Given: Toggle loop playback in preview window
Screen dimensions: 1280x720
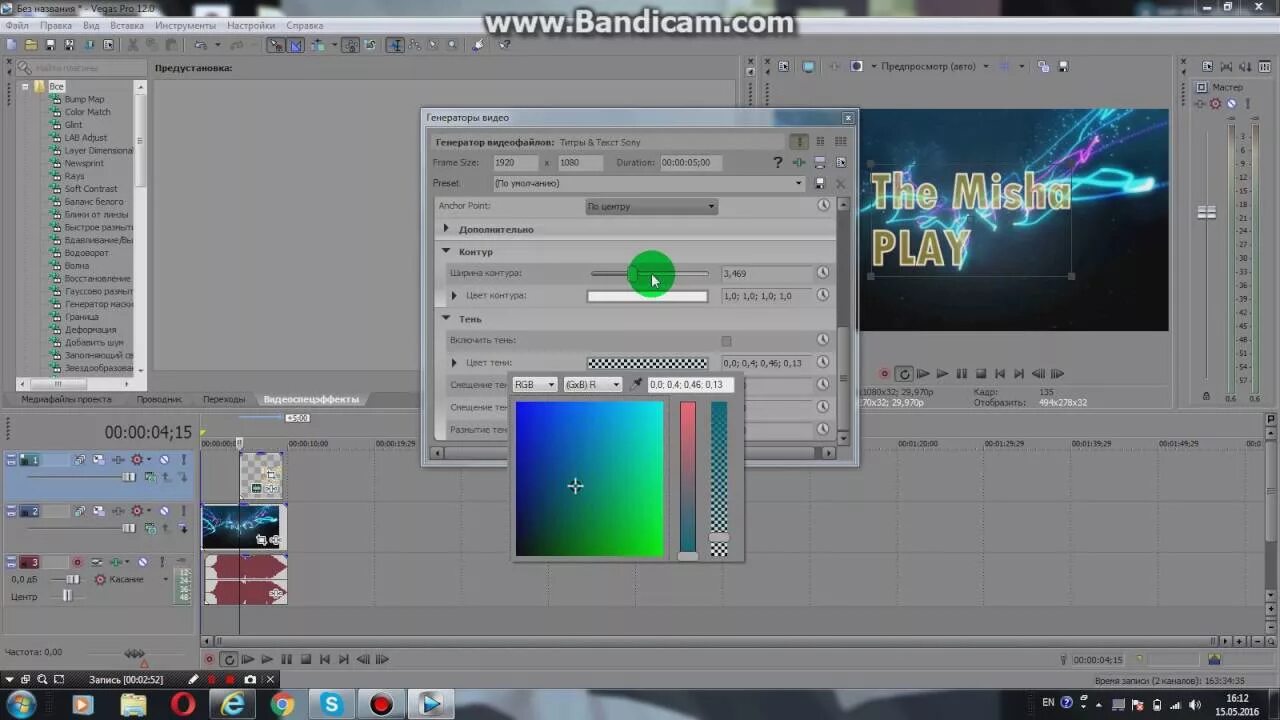Looking at the screenshot, I should 904,374.
